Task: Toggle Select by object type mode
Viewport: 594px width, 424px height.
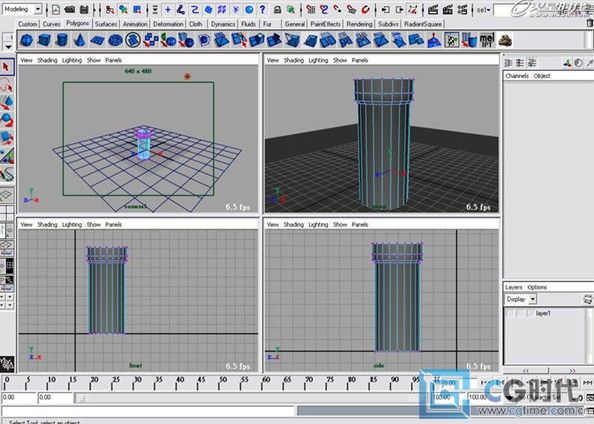Action: [x=123, y=10]
